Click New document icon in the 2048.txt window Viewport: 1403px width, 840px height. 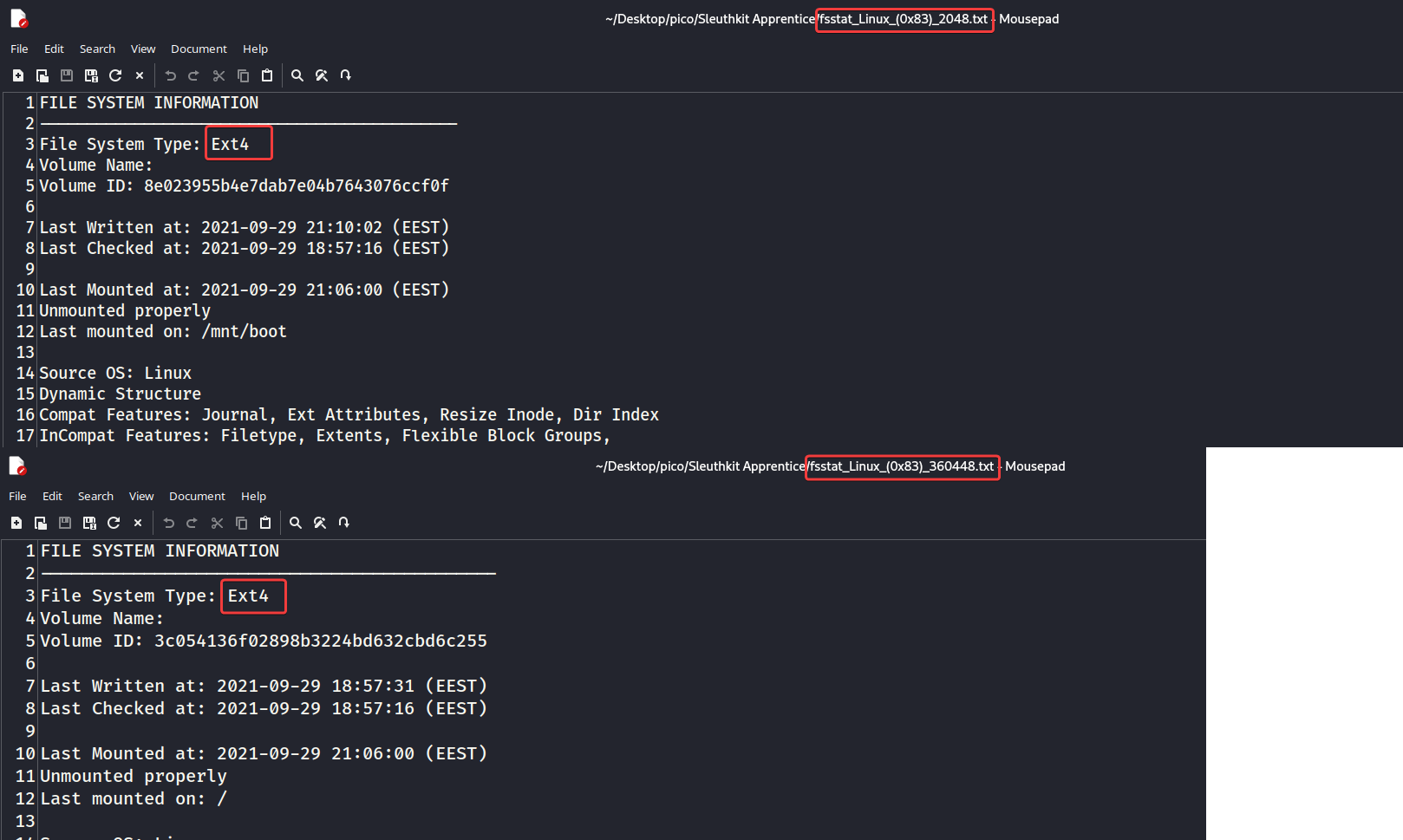click(17, 75)
